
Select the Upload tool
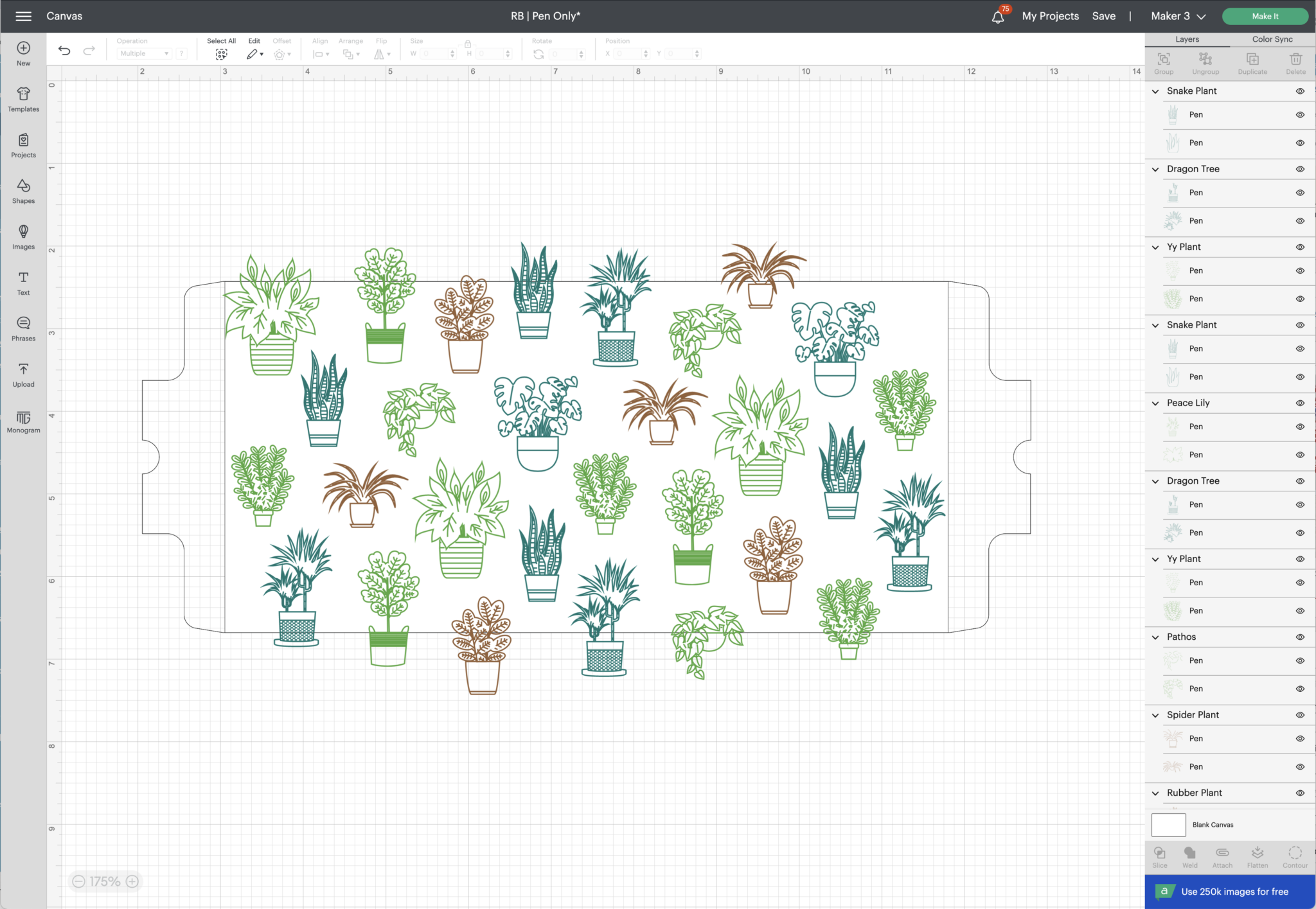tap(23, 375)
